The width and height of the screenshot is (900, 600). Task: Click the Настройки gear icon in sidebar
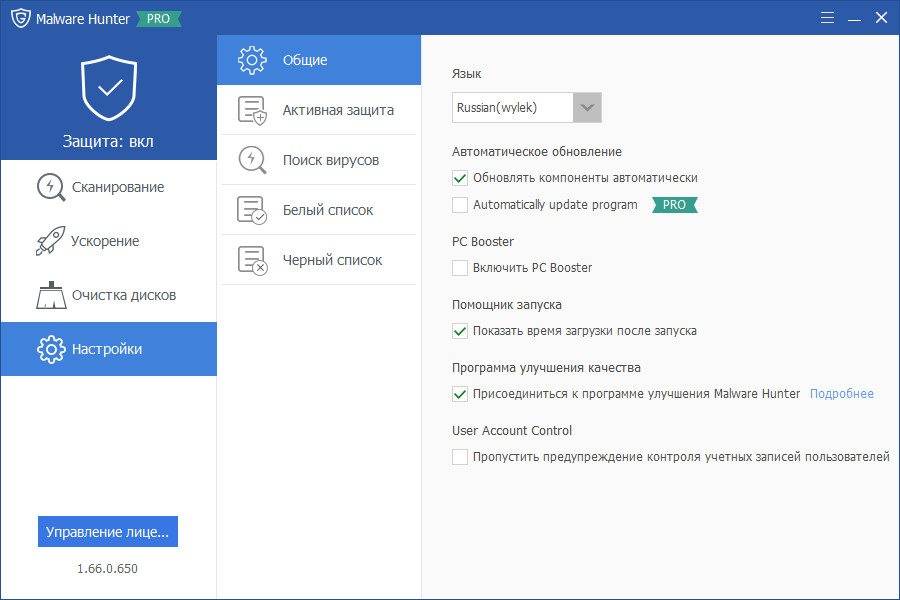(51, 349)
